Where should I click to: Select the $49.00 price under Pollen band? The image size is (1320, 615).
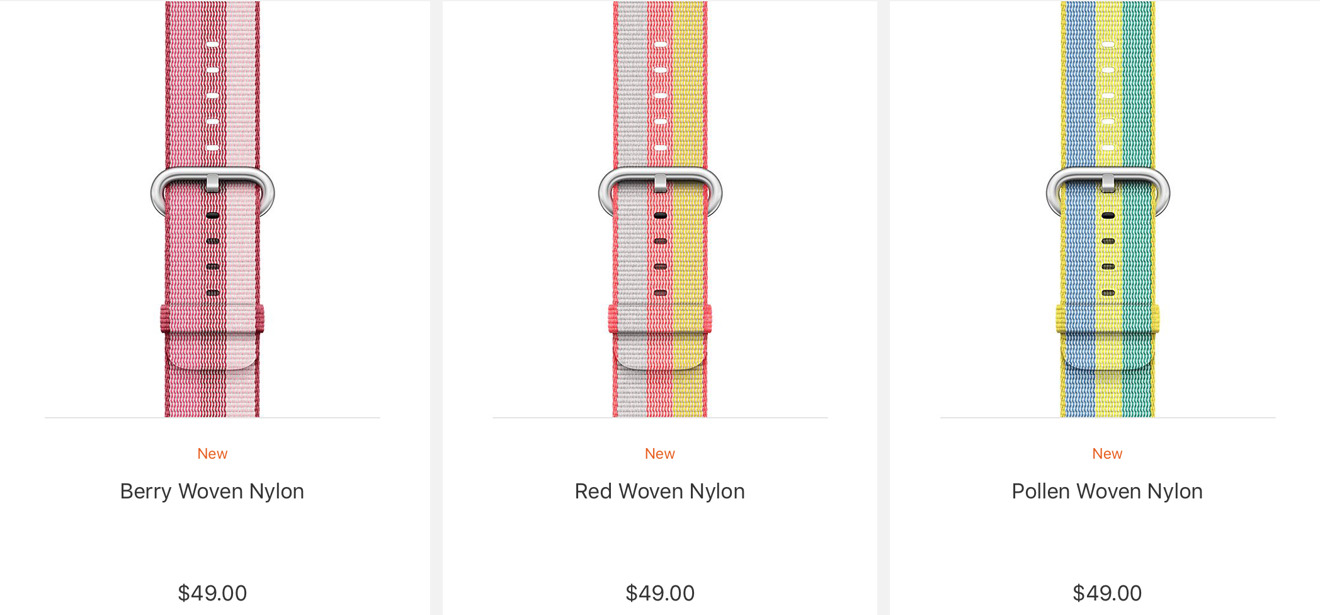[x=1107, y=593]
